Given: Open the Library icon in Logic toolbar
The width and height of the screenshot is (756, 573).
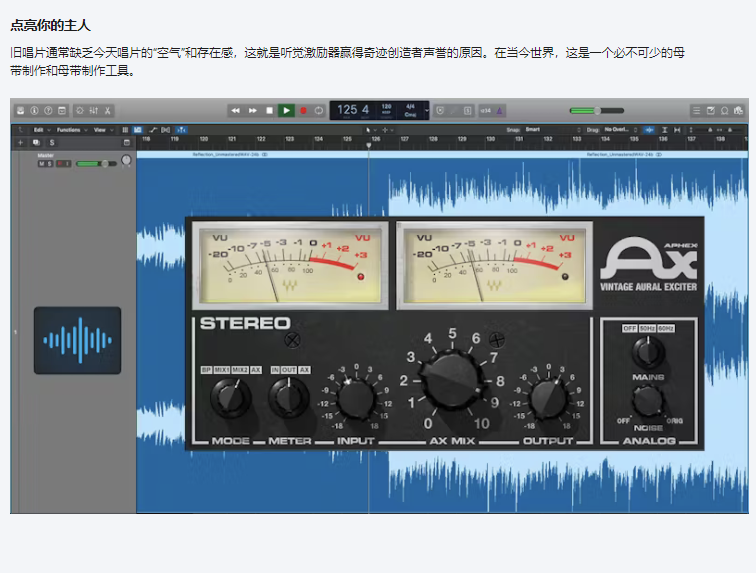Looking at the screenshot, I should tap(21, 110).
